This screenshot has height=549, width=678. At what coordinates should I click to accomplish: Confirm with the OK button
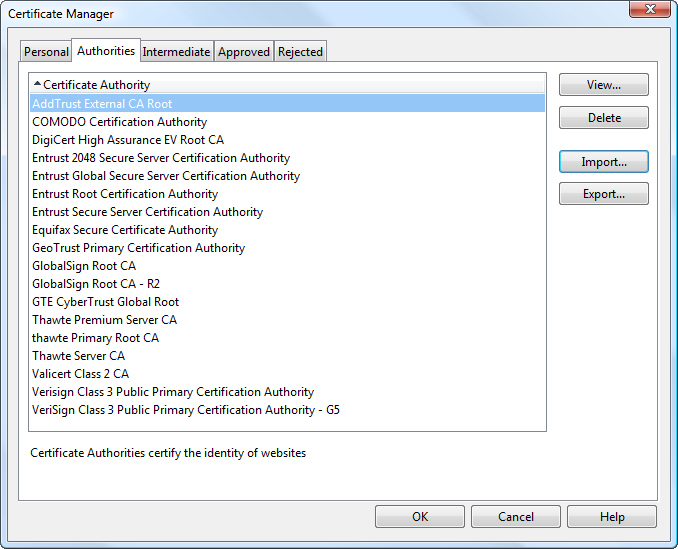point(420,517)
